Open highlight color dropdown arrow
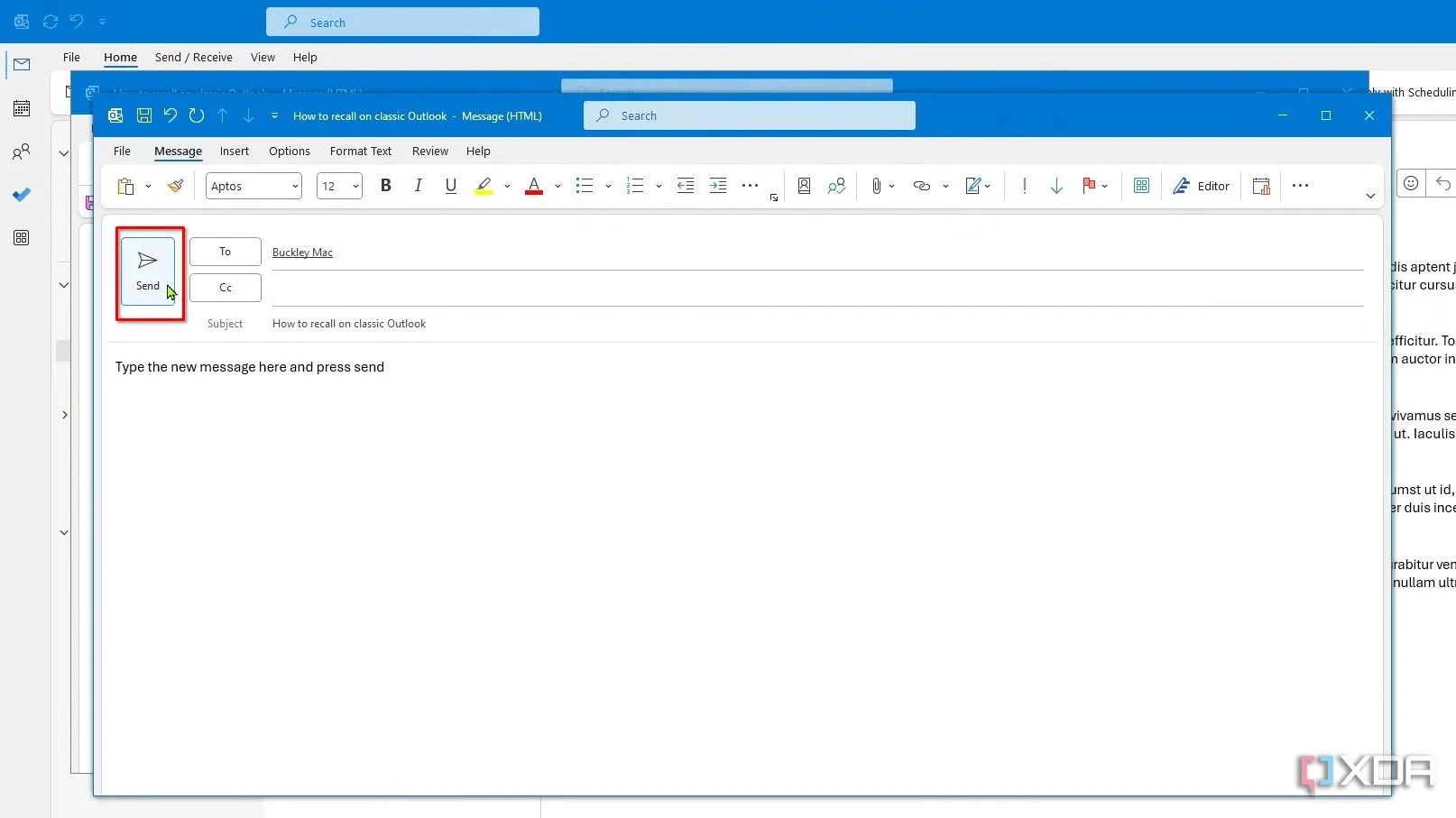The image size is (1456, 818). (507, 187)
